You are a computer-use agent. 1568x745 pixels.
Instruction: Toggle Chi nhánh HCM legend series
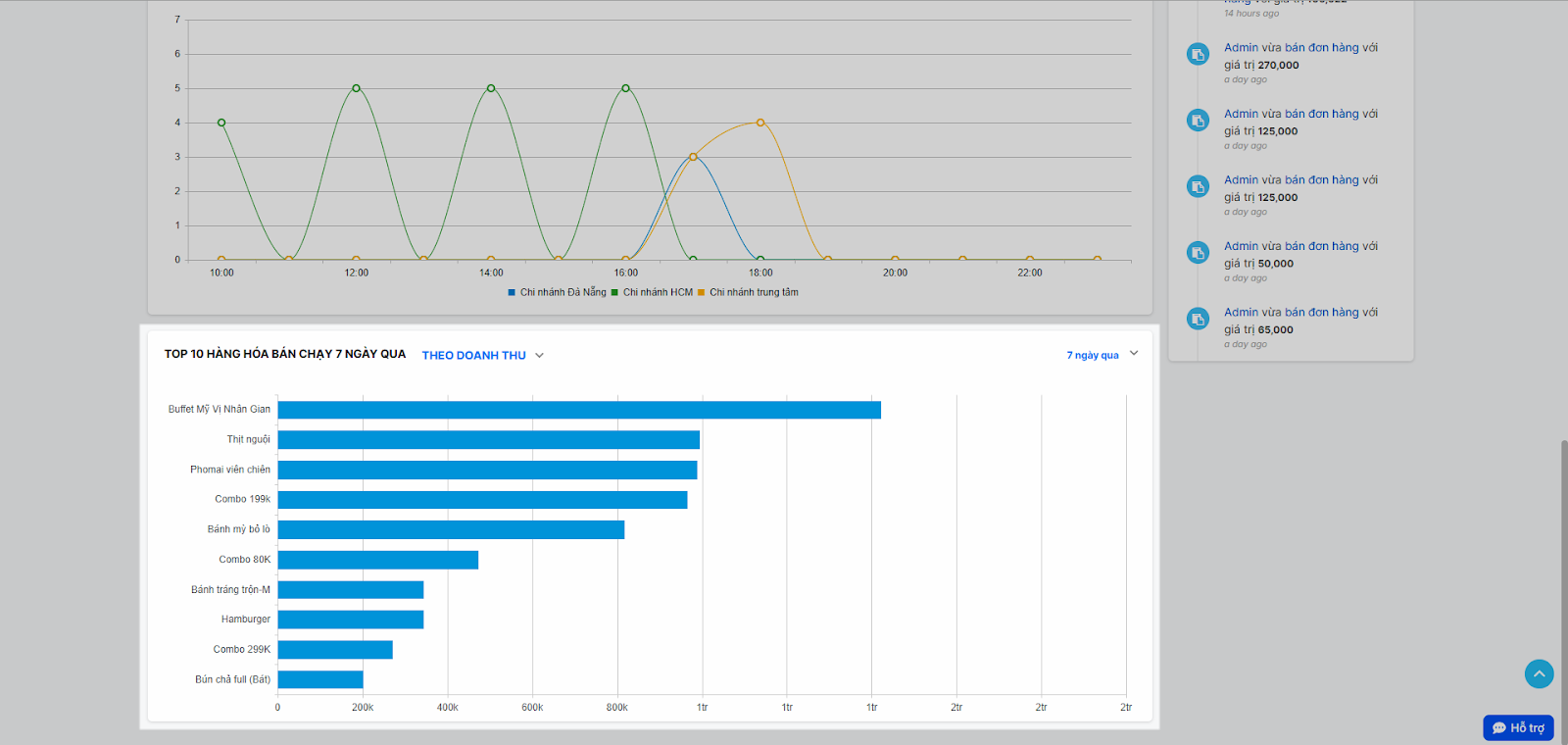652,292
